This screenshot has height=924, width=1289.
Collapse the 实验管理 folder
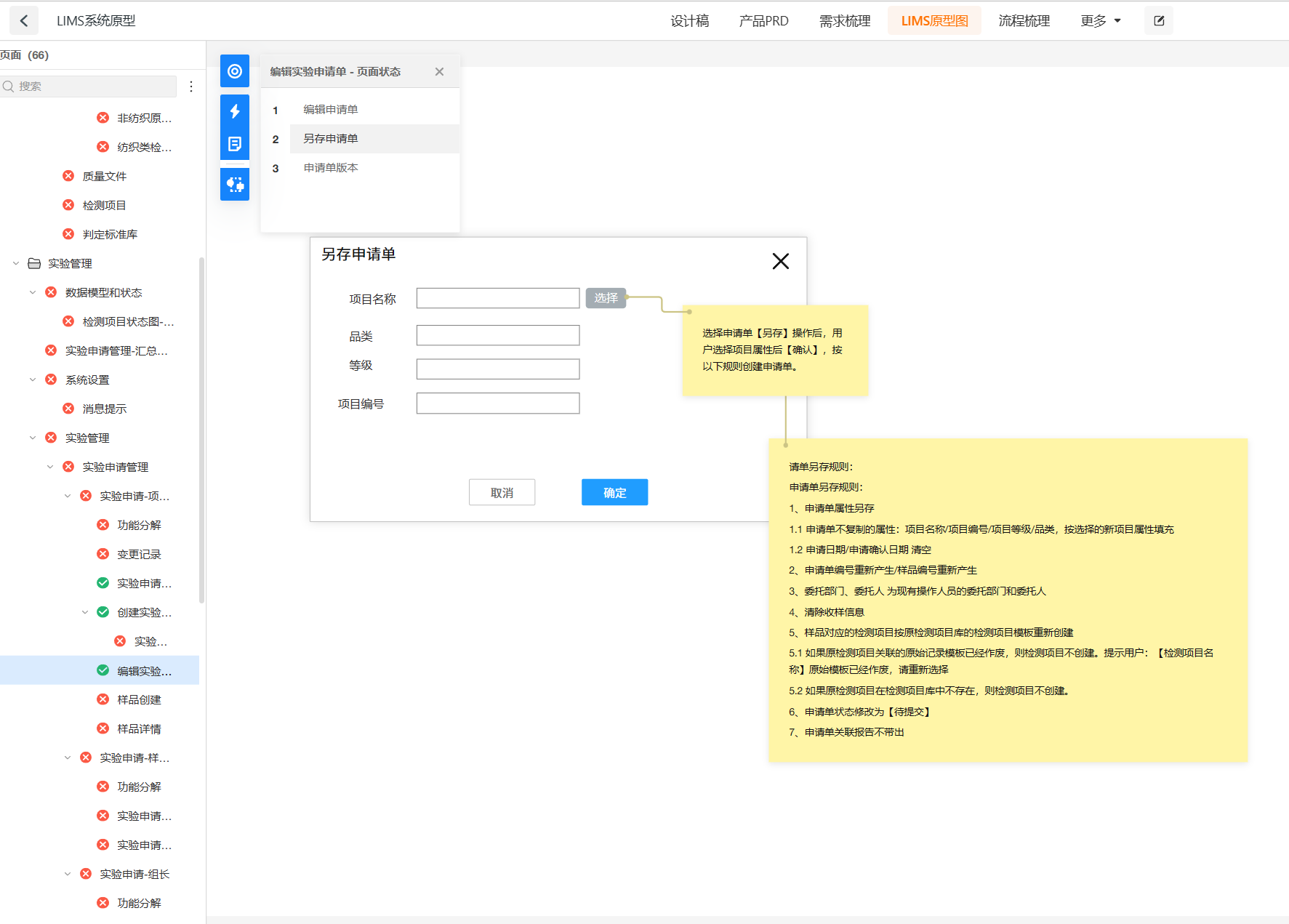(x=16, y=263)
